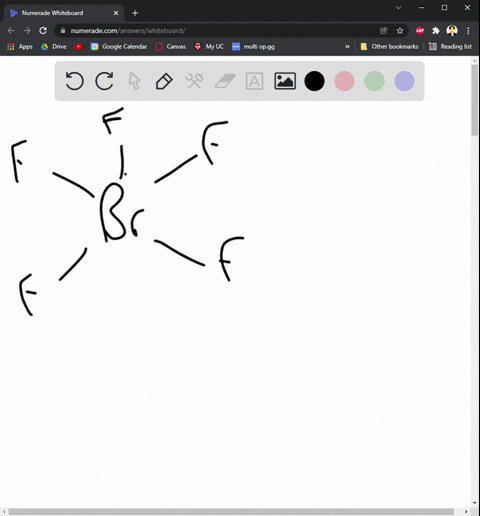Choose the pink pen color
Viewport: 480px width, 516px height.
click(x=344, y=81)
